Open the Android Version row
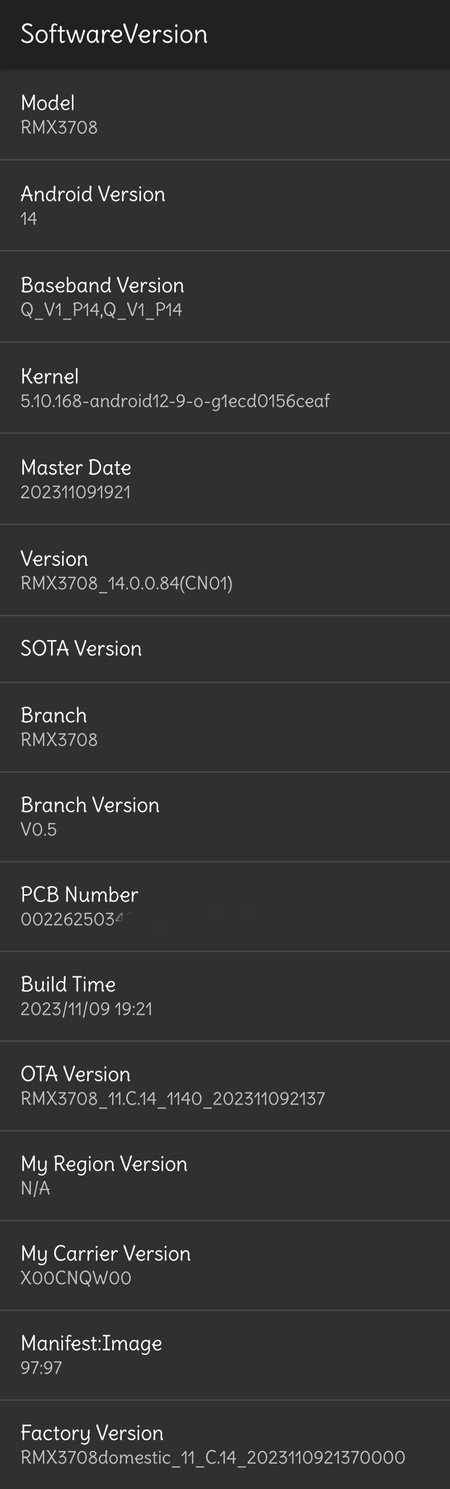Viewport: 450px width, 1489px height. pyautogui.click(x=225, y=205)
